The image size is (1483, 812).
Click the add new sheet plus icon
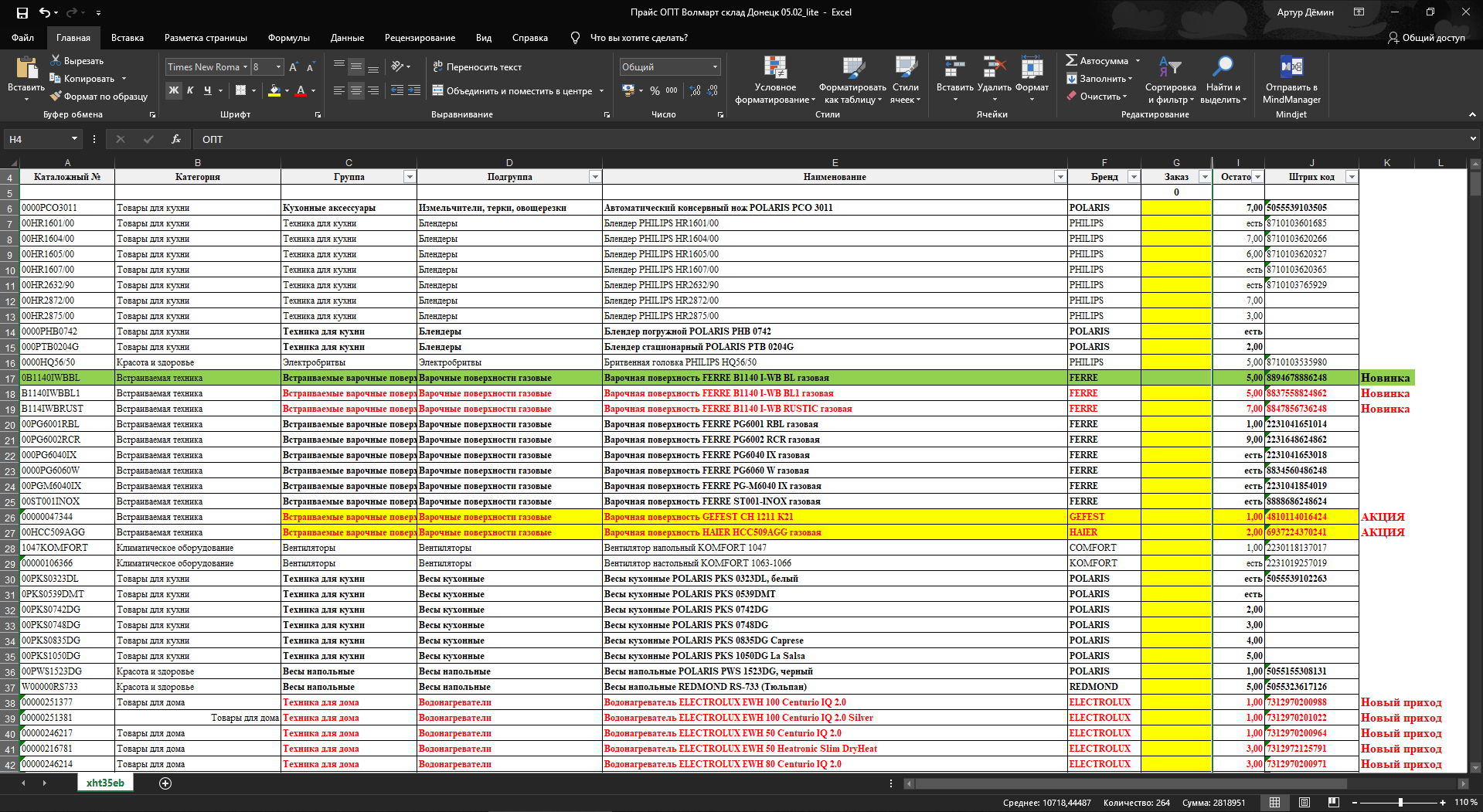165,783
